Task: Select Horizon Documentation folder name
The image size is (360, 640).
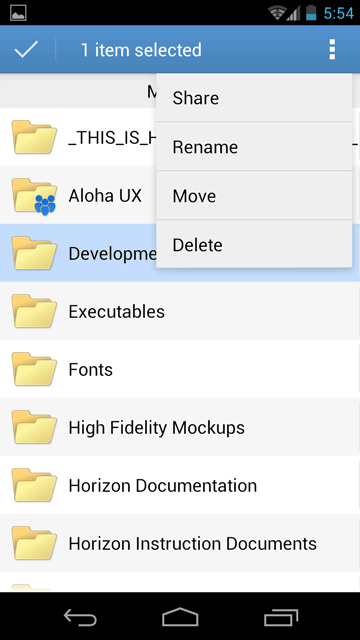Action: click(162, 486)
